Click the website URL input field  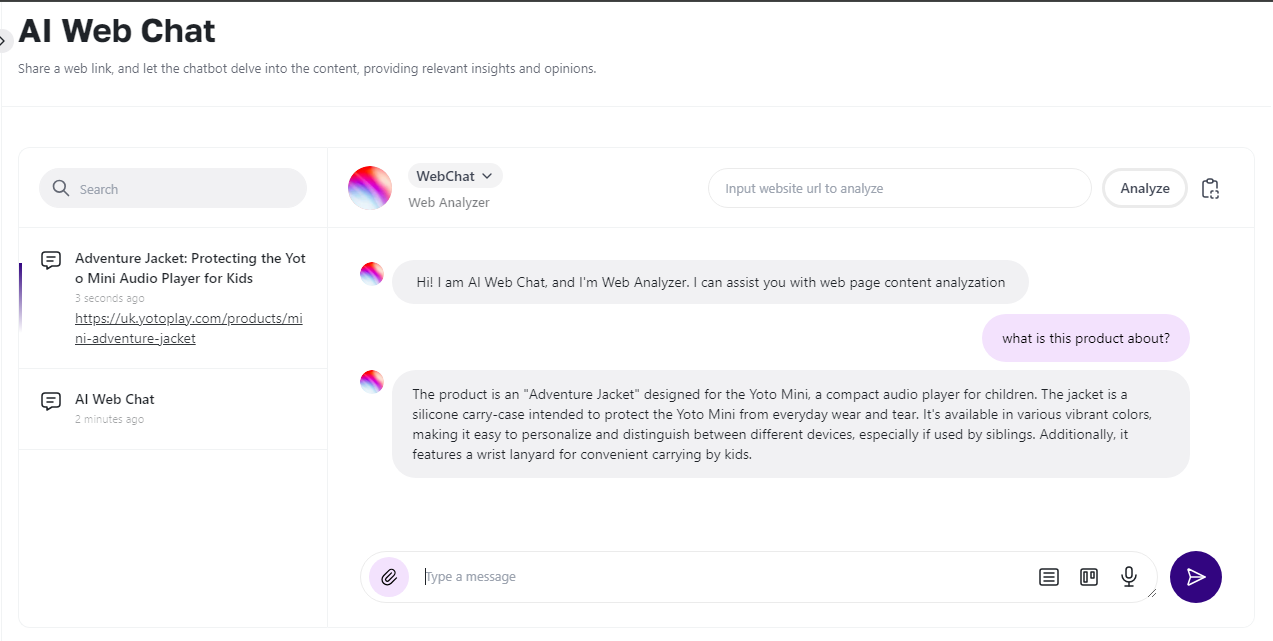(898, 188)
